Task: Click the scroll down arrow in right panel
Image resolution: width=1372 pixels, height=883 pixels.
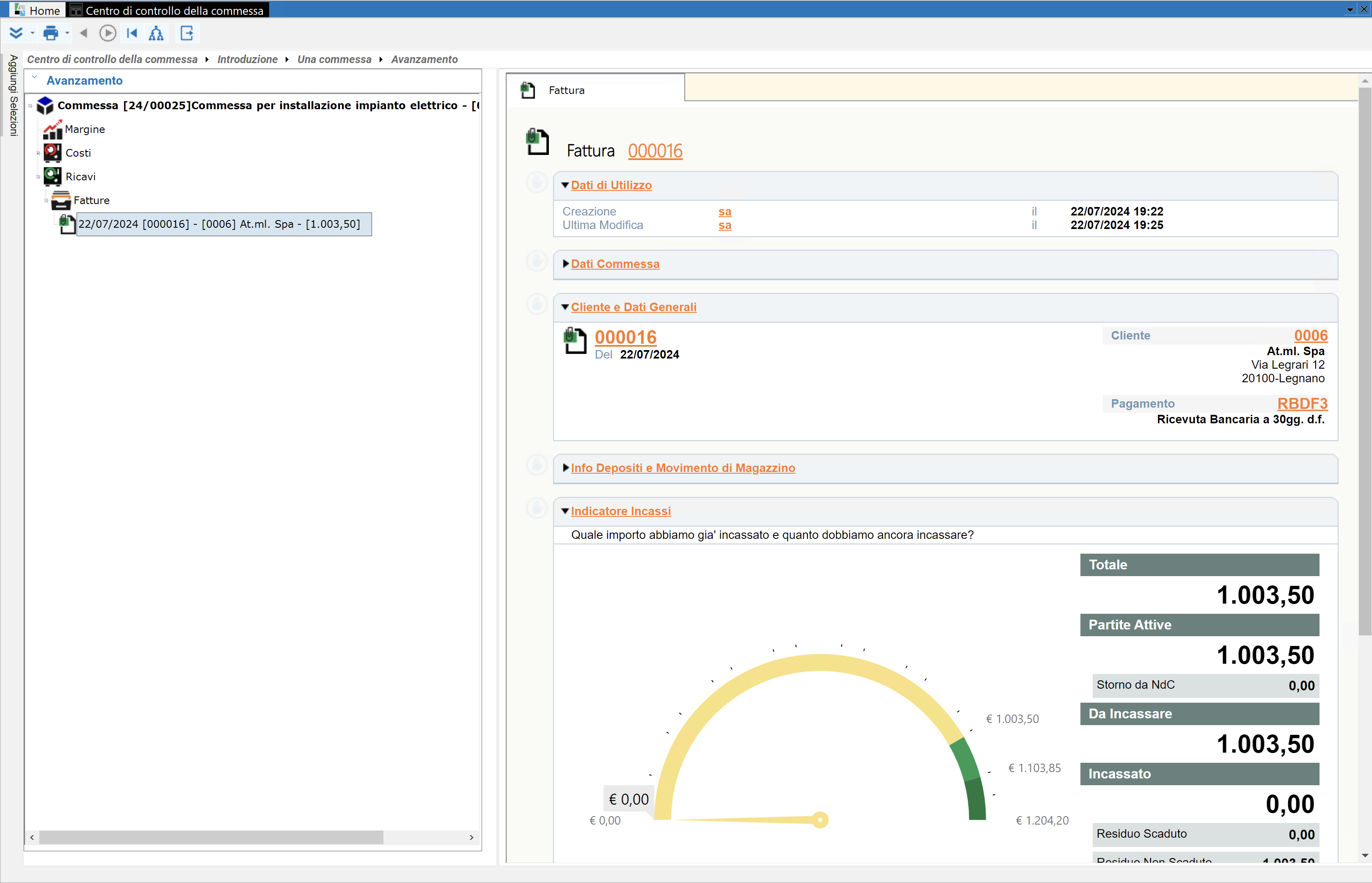Action: coord(1365,855)
